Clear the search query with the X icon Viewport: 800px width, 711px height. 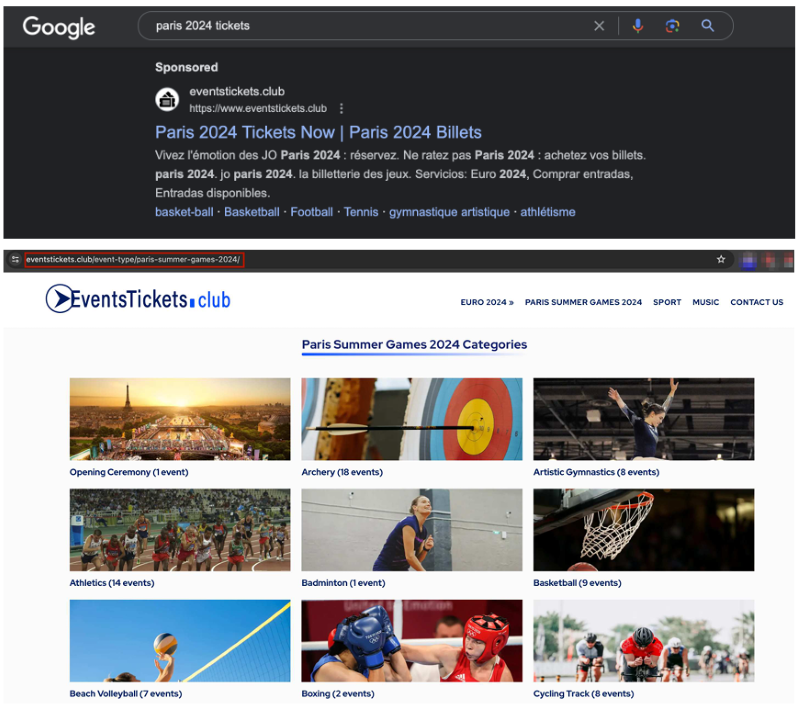coord(599,26)
